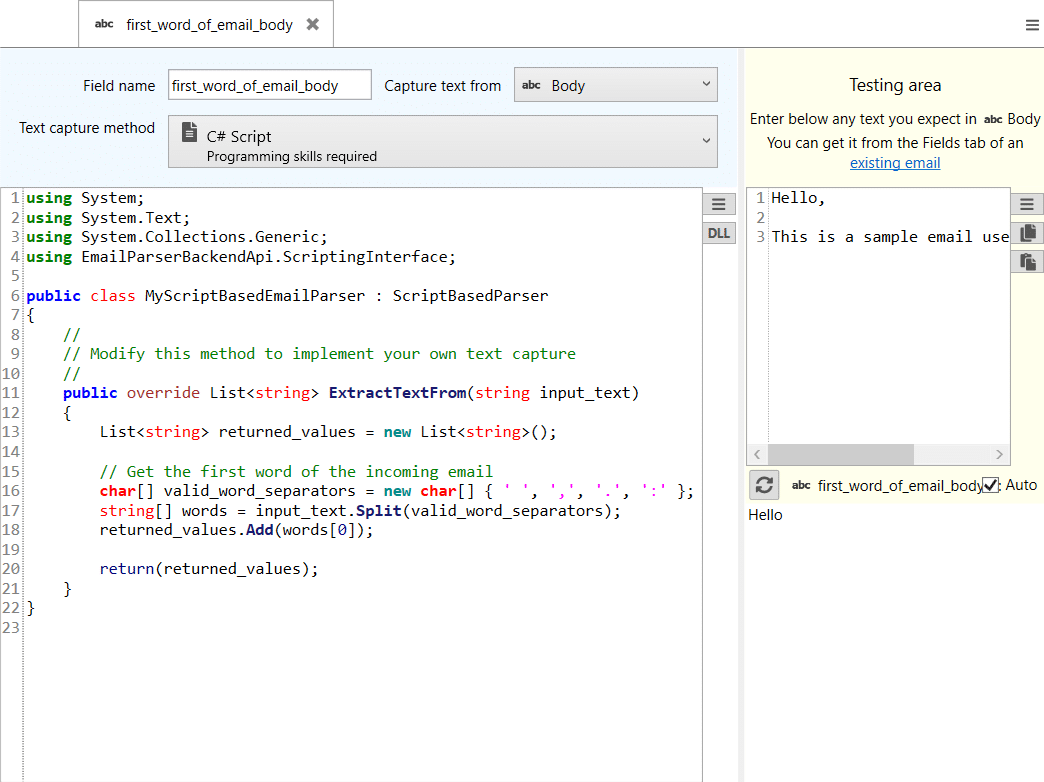Click the document icon beside C# Script

tap(189, 132)
